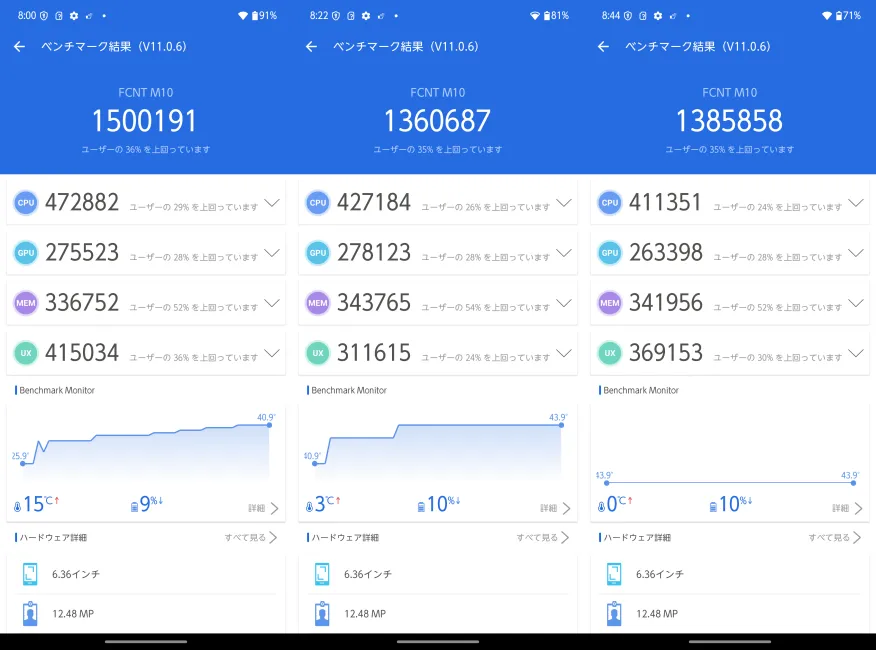The width and height of the screenshot is (876, 650).
Task: Expand the CPU 427184 score row
Action: 564,203
